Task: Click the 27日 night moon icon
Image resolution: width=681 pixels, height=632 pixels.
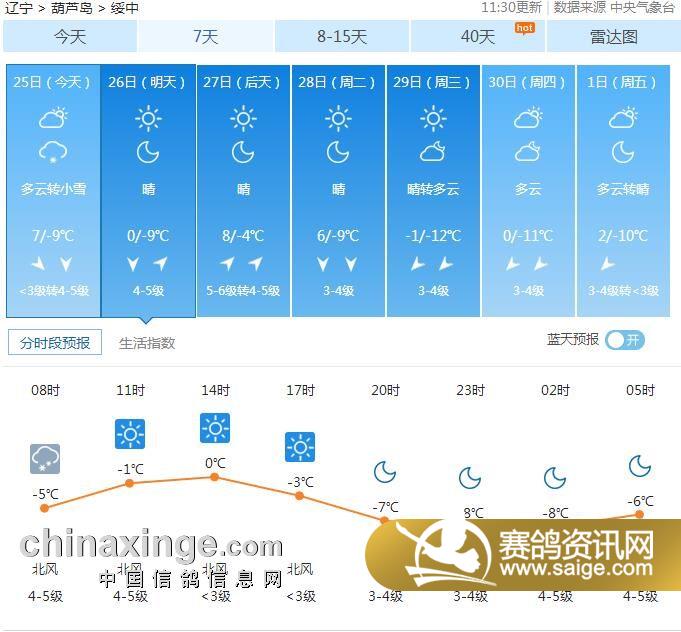Action: [243, 152]
